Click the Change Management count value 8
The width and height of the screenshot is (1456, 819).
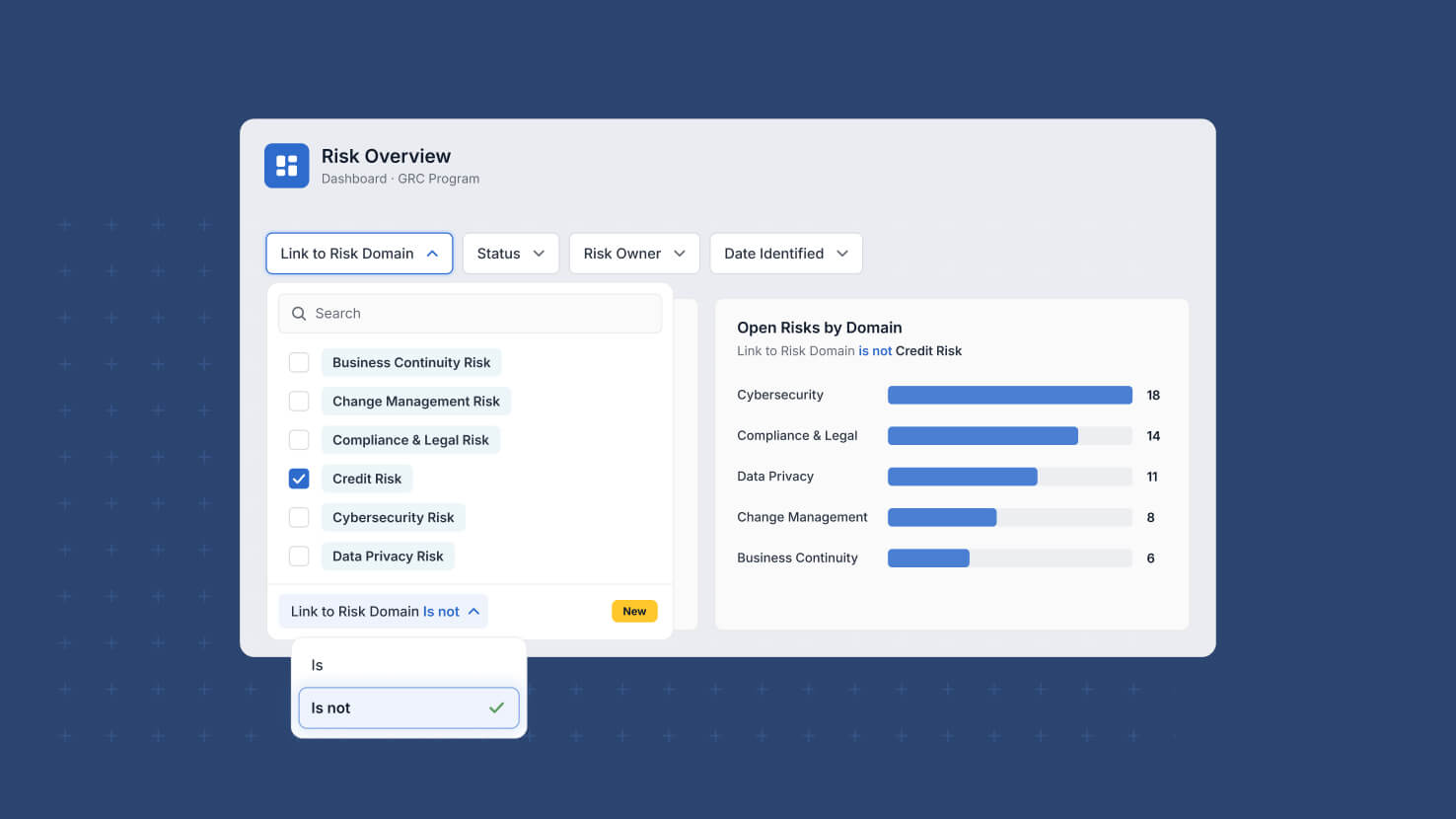1150,517
